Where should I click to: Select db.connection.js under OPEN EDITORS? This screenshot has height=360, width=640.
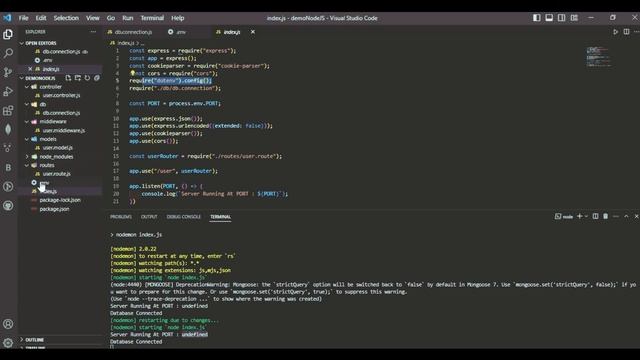pyautogui.click(x=61, y=52)
